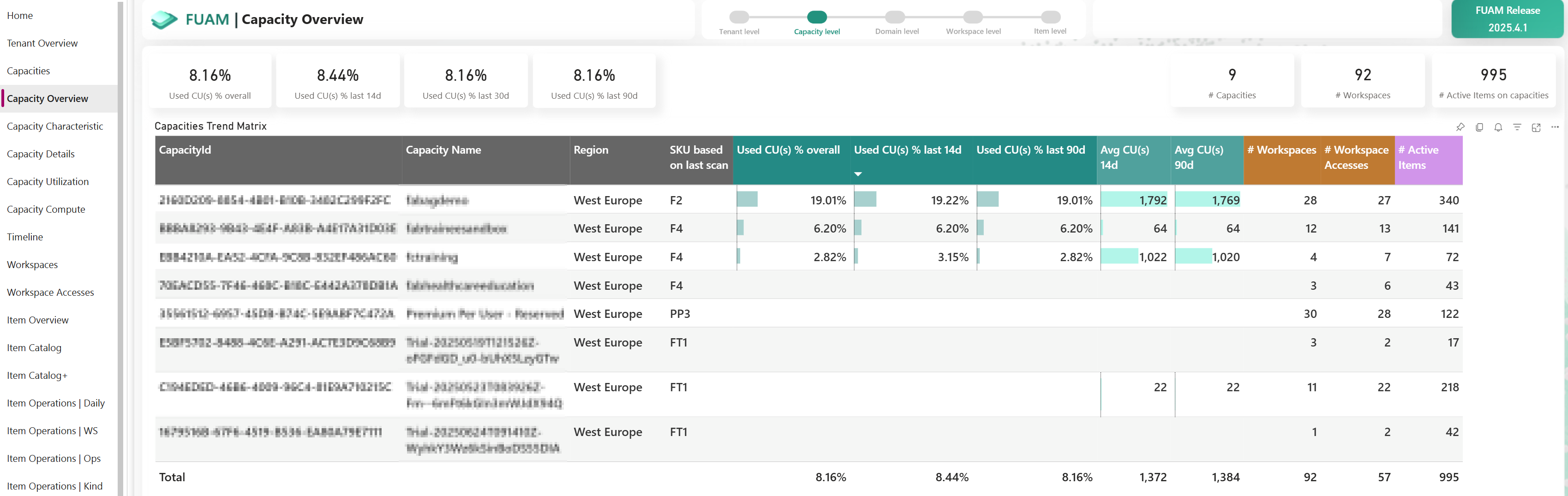Open the Capacity Utilization page
The image size is (1568, 496).
(48, 181)
